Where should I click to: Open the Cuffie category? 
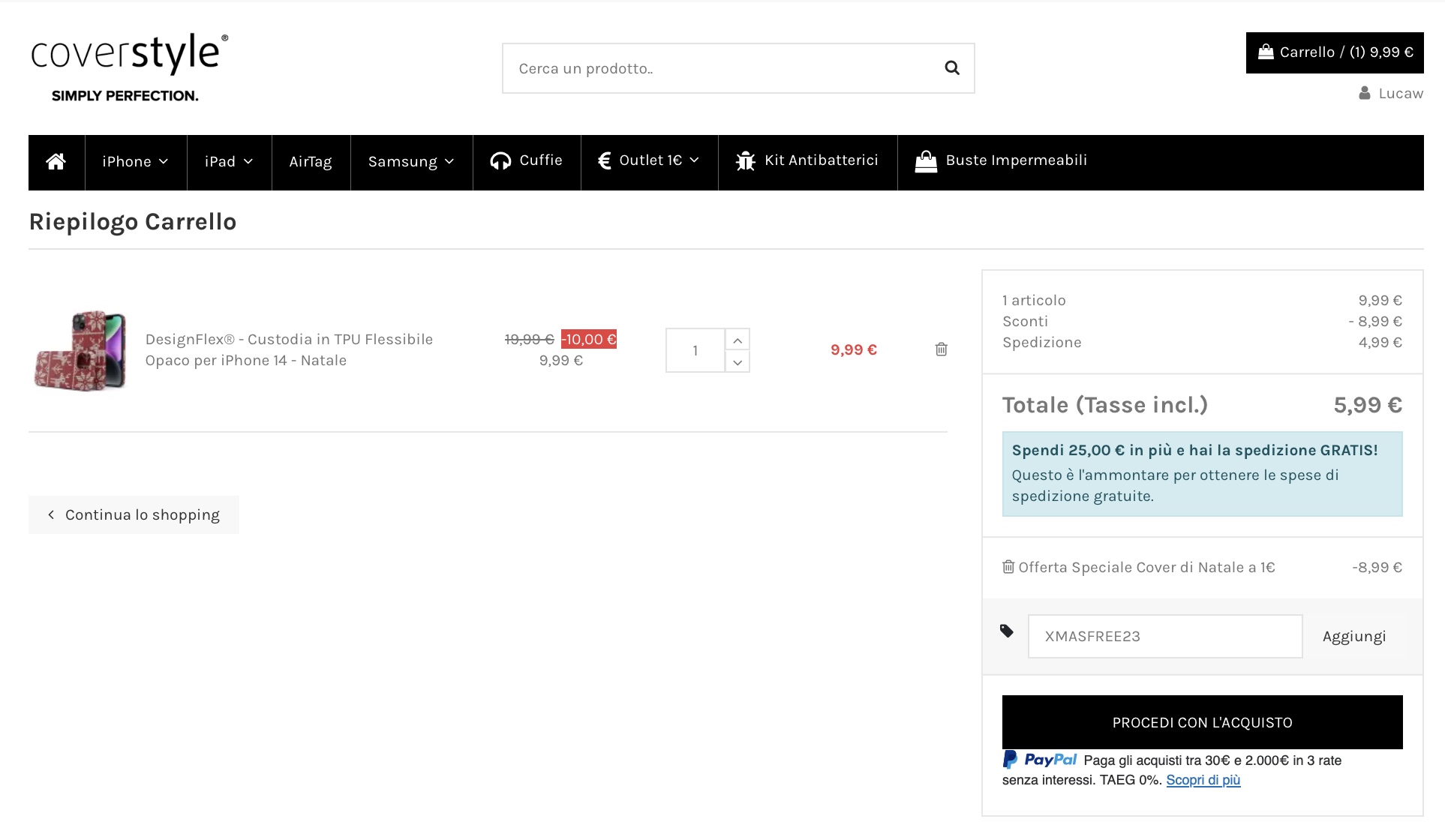(x=527, y=162)
